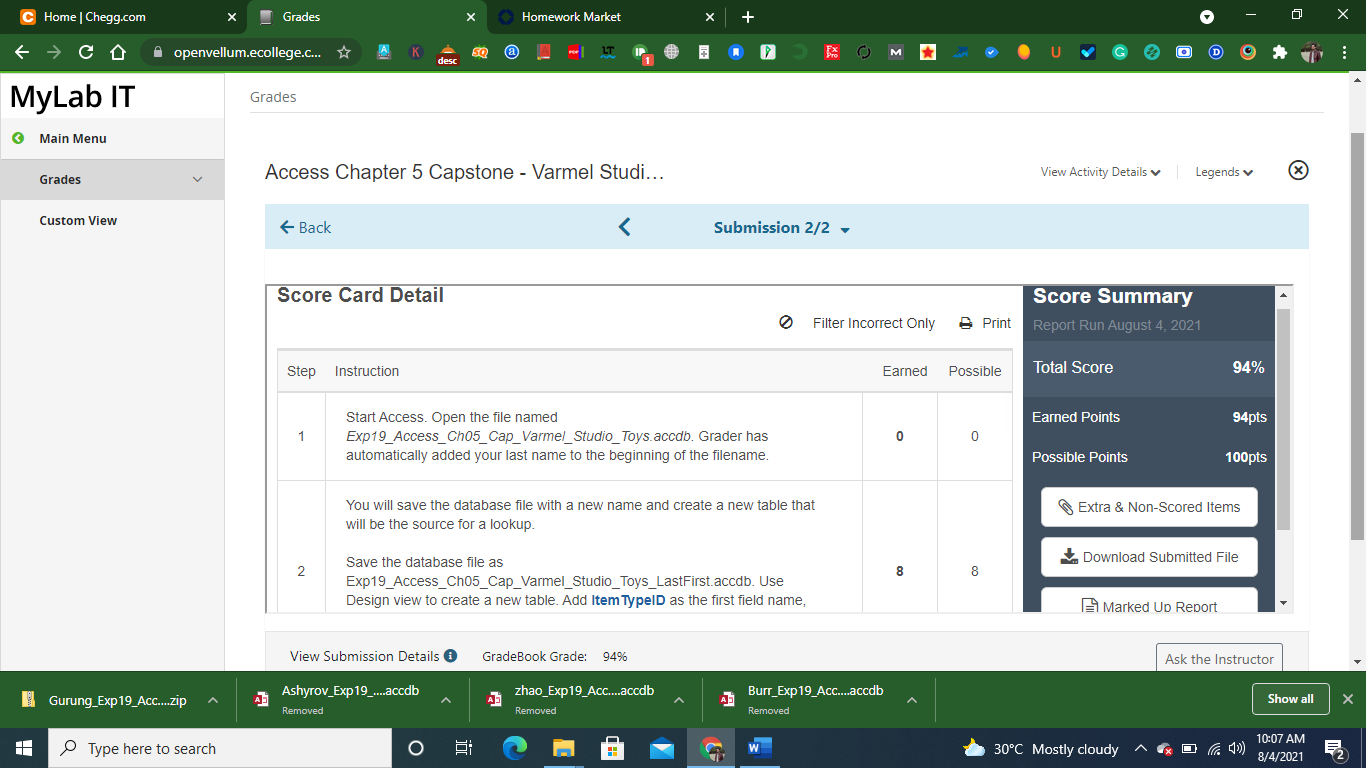Expand options for Gurung zip download
Screen dimensions: 1366x768
213,700
